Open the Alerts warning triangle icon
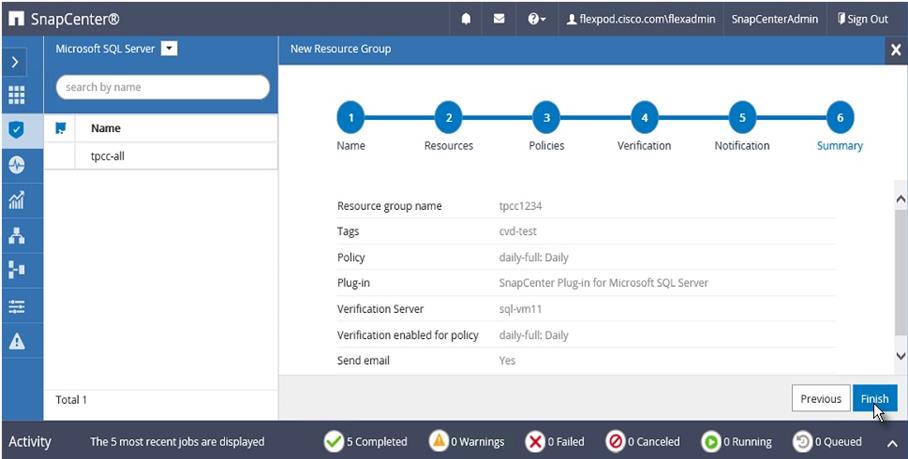Image resolution: width=908 pixels, height=459 pixels. click(x=17, y=342)
